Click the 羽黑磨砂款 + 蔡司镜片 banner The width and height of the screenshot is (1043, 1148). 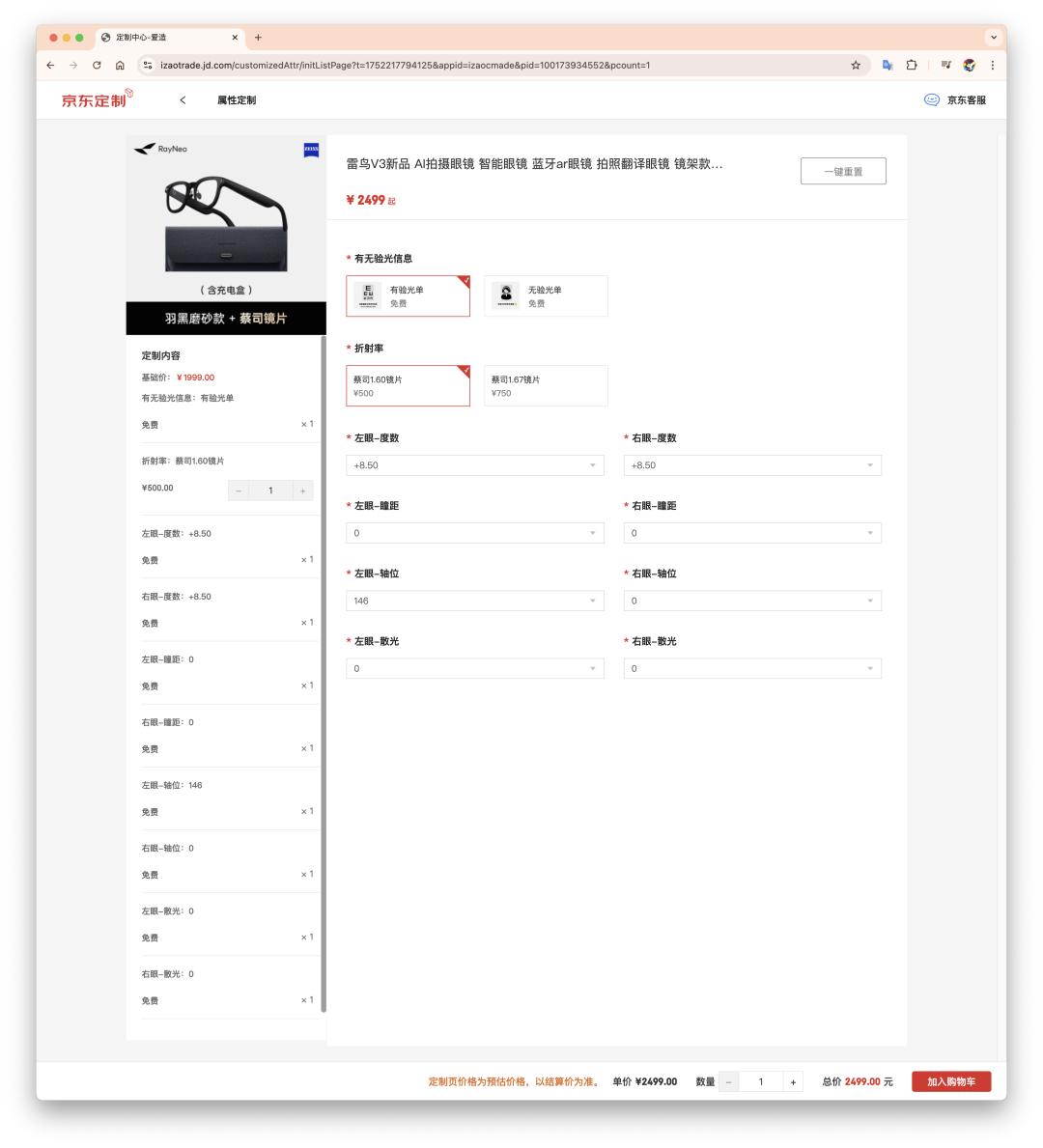[x=226, y=319]
